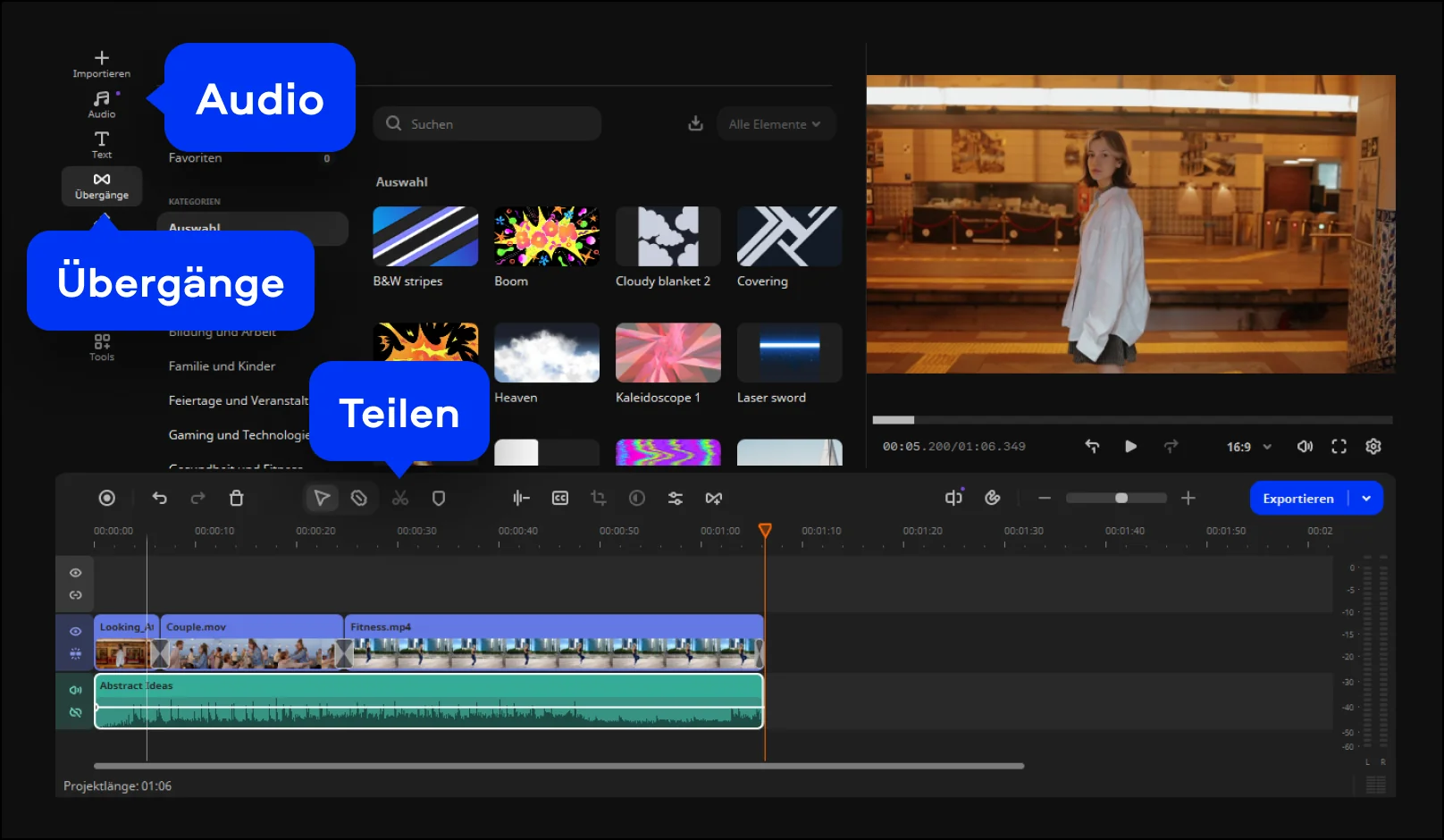Image resolution: width=1444 pixels, height=840 pixels.
Task: Click the timeline zoom slider handle
Action: [x=1121, y=498]
